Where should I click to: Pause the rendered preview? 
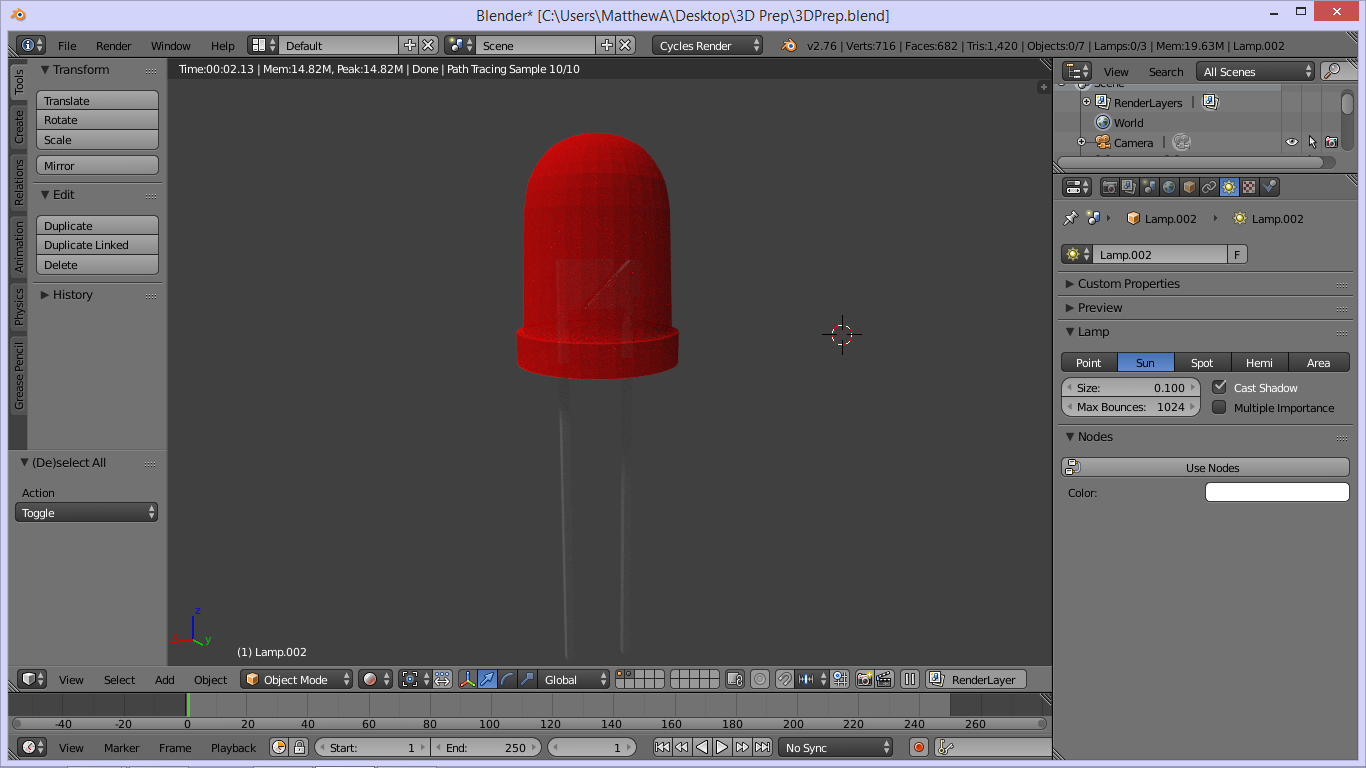[910, 679]
